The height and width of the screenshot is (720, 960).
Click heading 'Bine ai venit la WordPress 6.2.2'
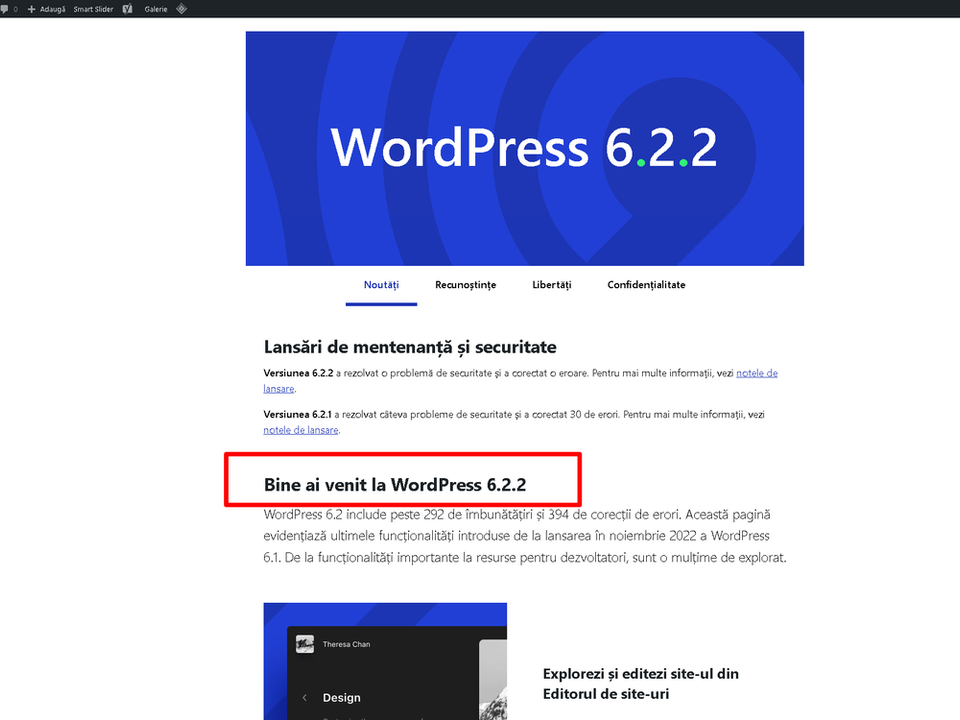(x=395, y=485)
